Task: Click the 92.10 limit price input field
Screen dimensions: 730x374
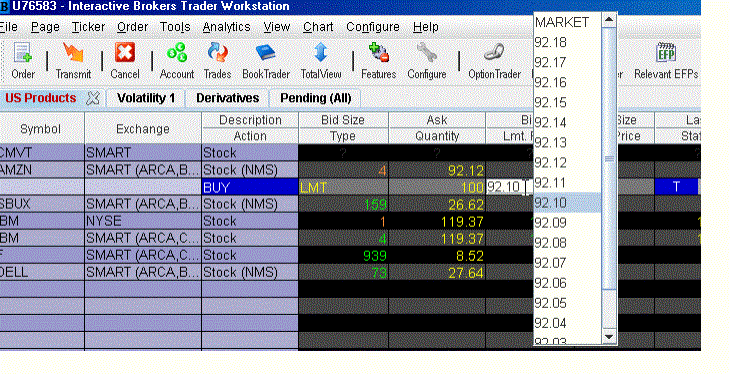Action: (509, 187)
